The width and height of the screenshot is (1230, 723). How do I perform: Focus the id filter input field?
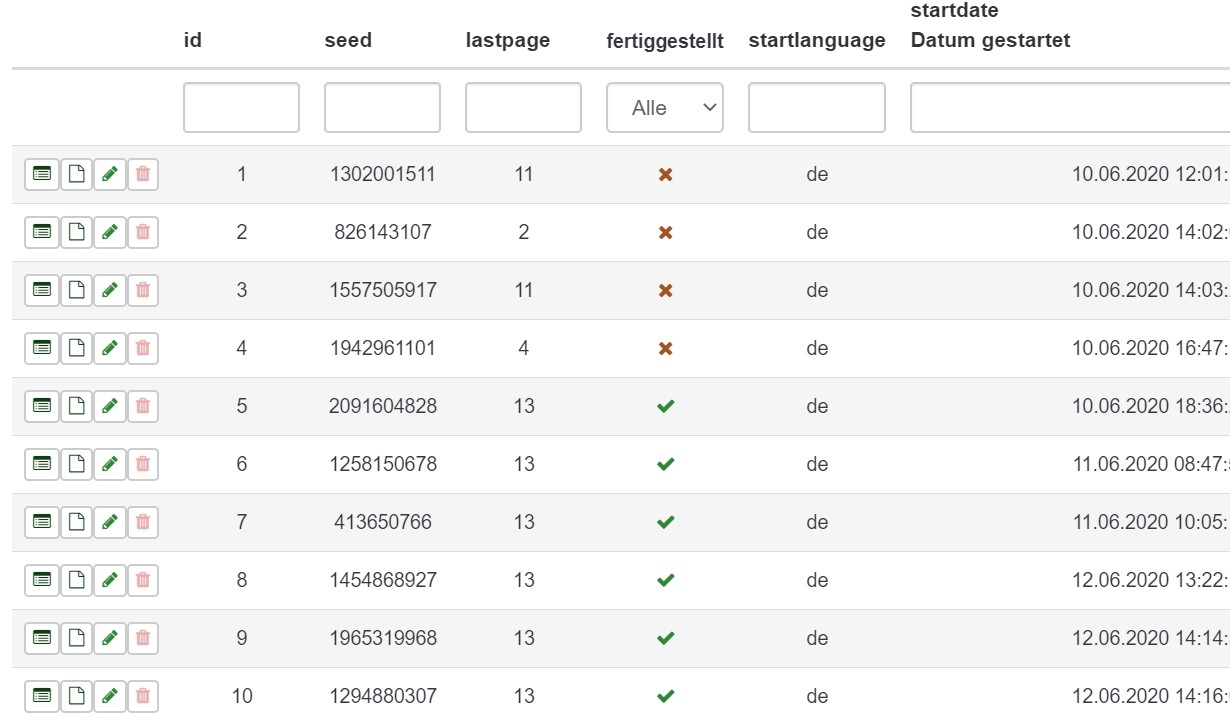241,108
